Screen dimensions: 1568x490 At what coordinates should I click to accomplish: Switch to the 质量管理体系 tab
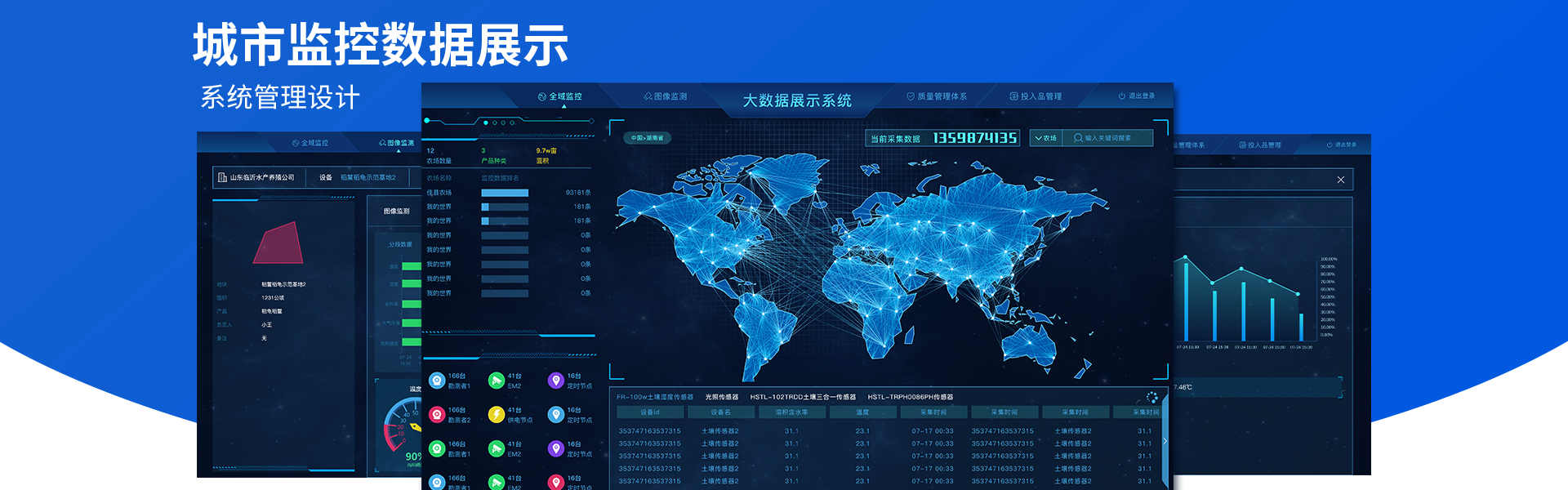(937, 96)
